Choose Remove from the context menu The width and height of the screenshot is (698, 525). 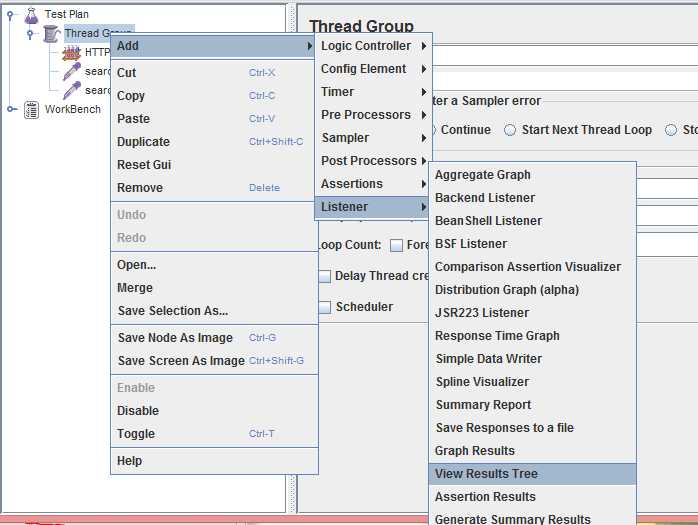point(213,187)
